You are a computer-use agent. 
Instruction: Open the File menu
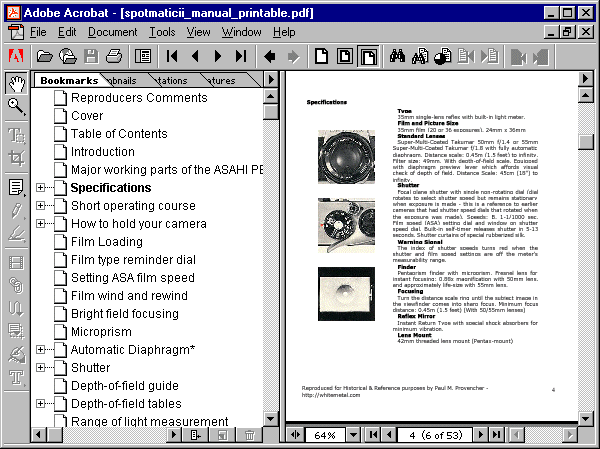point(38,32)
